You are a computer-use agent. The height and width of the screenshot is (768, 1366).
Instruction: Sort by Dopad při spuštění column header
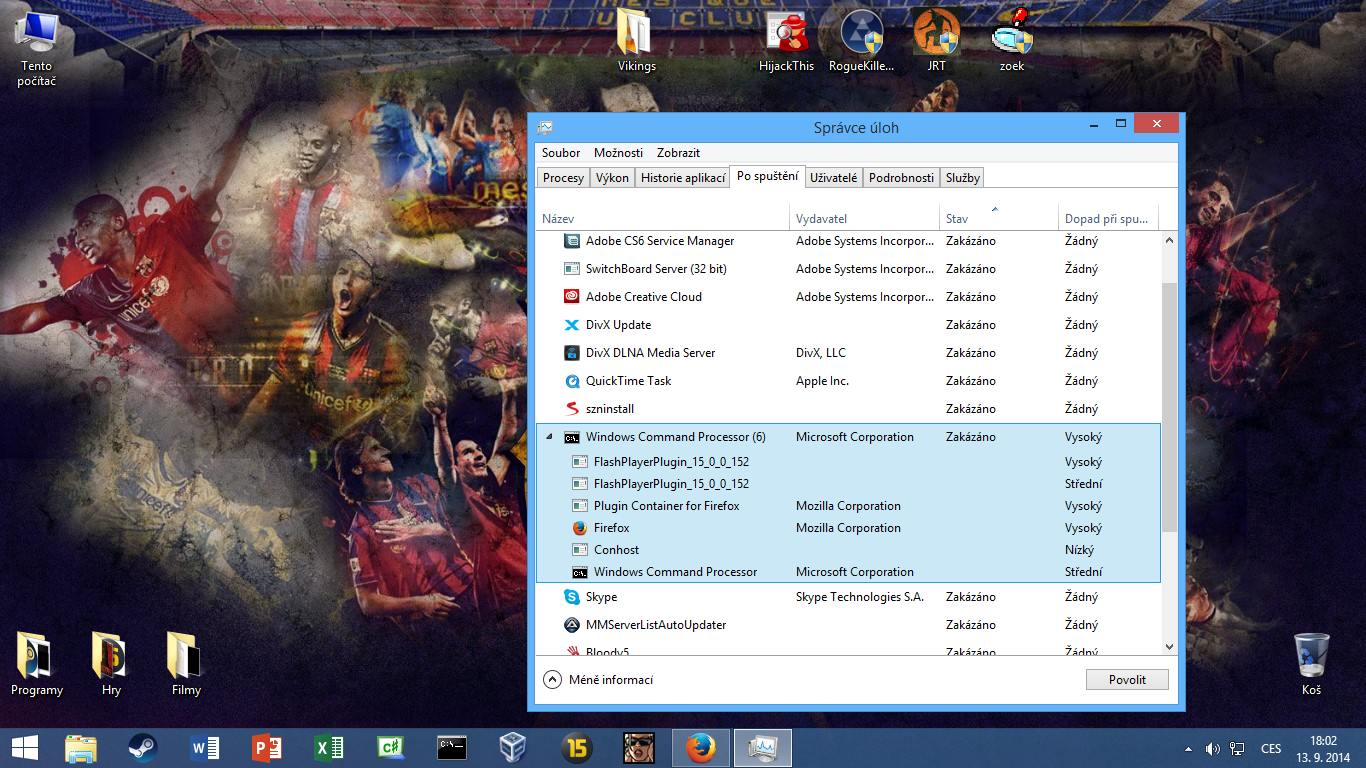tap(1109, 218)
